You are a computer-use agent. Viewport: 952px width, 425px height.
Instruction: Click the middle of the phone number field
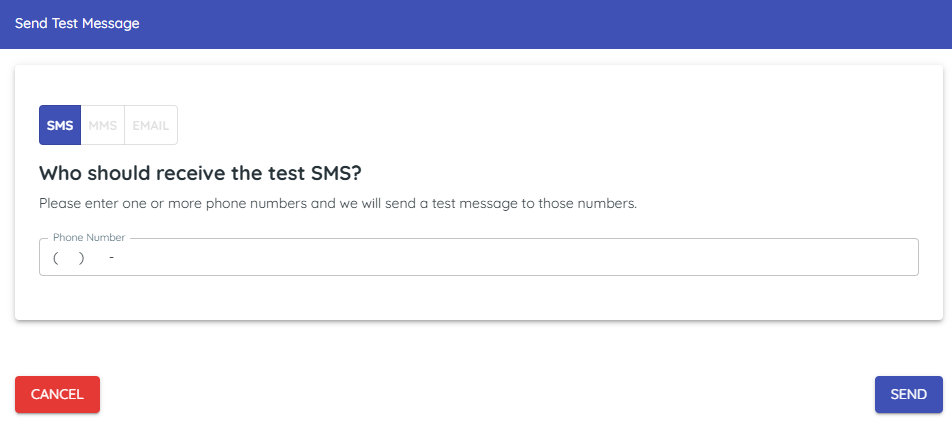tap(478, 258)
